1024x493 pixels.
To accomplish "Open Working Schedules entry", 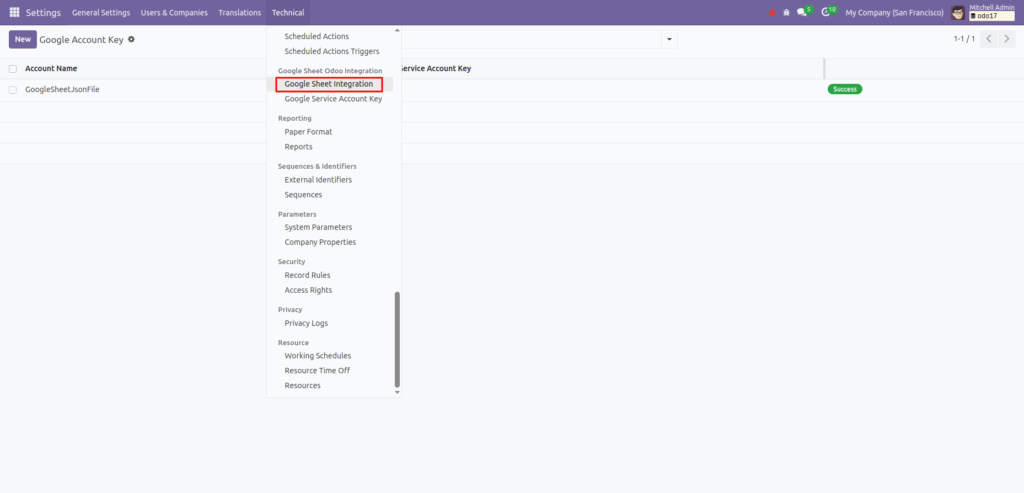I will (x=317, y=356).
